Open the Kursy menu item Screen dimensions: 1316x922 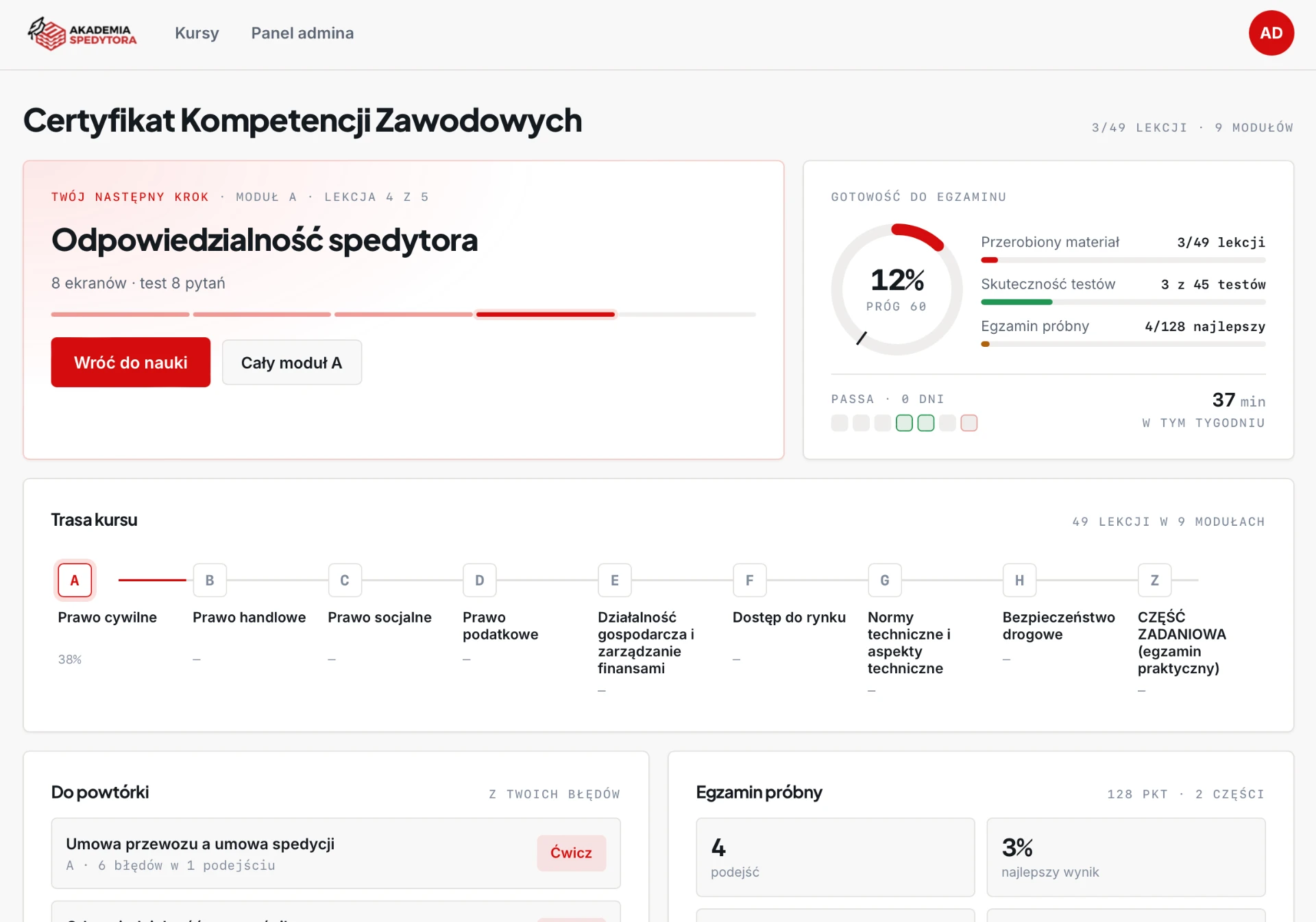pyautogui.click(x=197, y=33)
